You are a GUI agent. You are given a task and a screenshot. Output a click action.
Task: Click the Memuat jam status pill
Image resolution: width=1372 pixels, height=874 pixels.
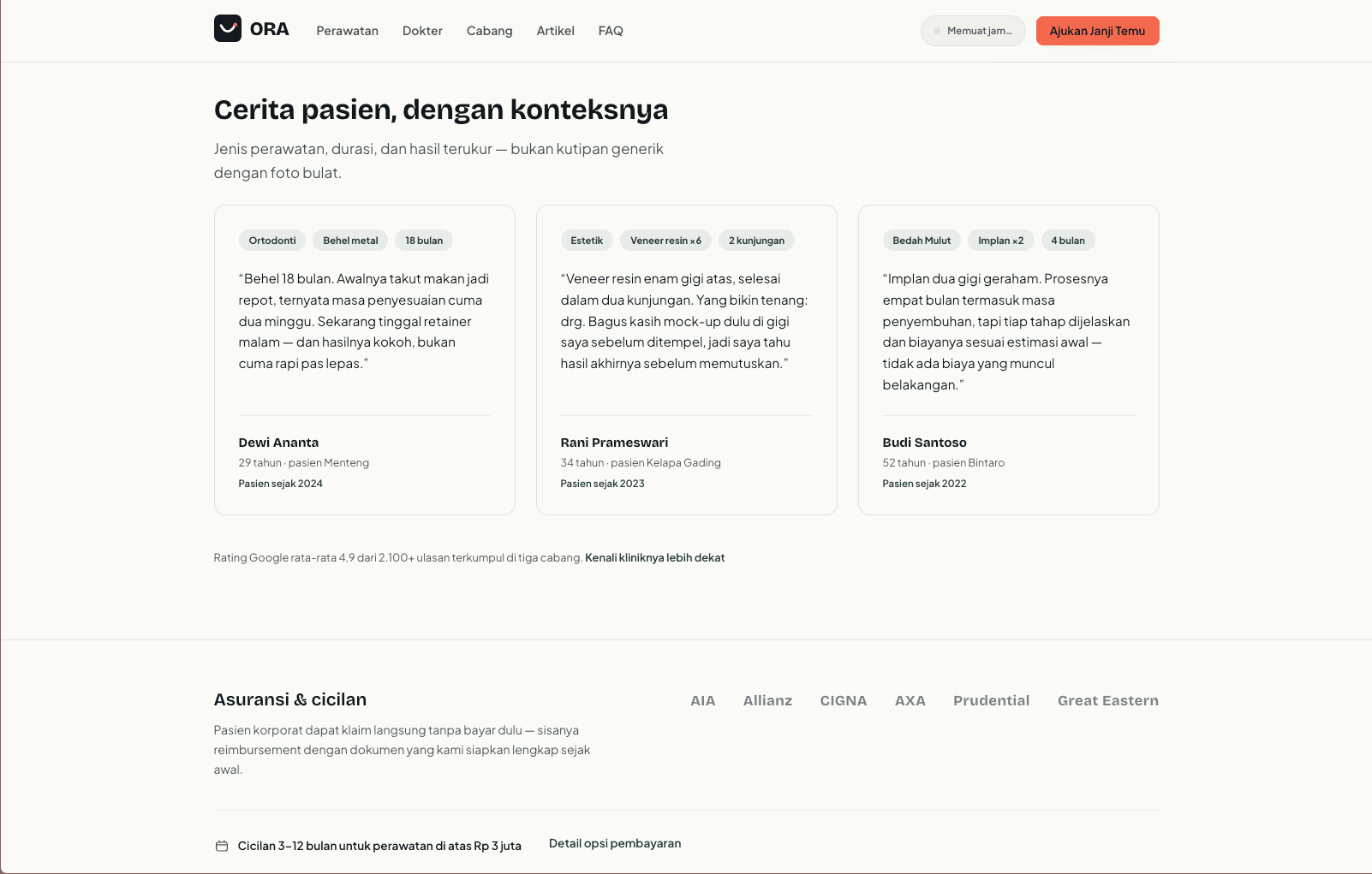pos(973,31)
